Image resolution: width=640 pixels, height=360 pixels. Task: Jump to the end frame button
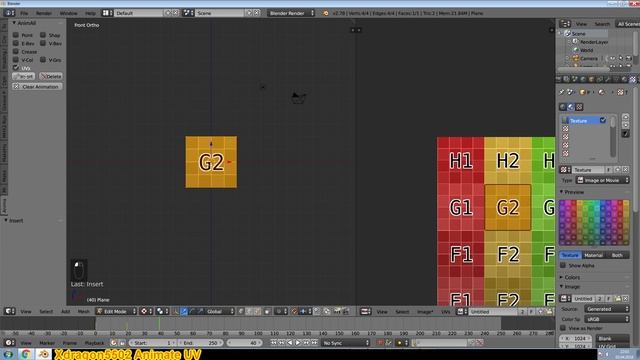click(x=314, y=343)
